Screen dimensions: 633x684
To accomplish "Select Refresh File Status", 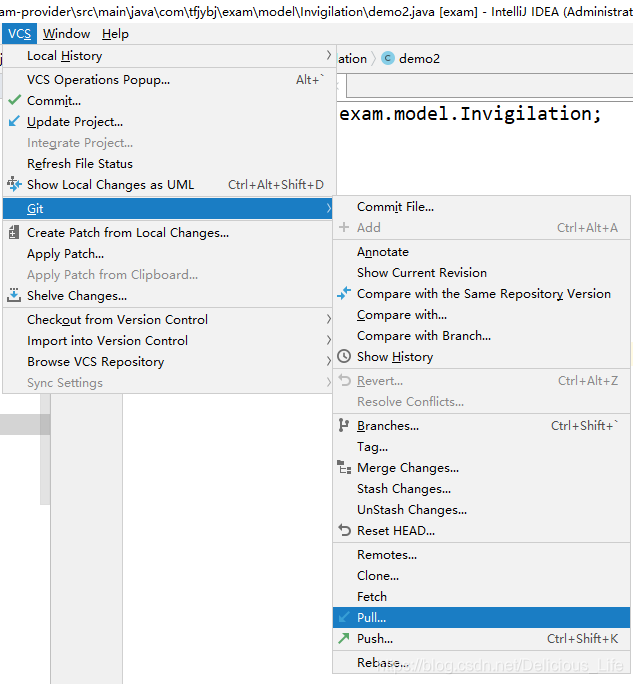I will tap(169, 163).
